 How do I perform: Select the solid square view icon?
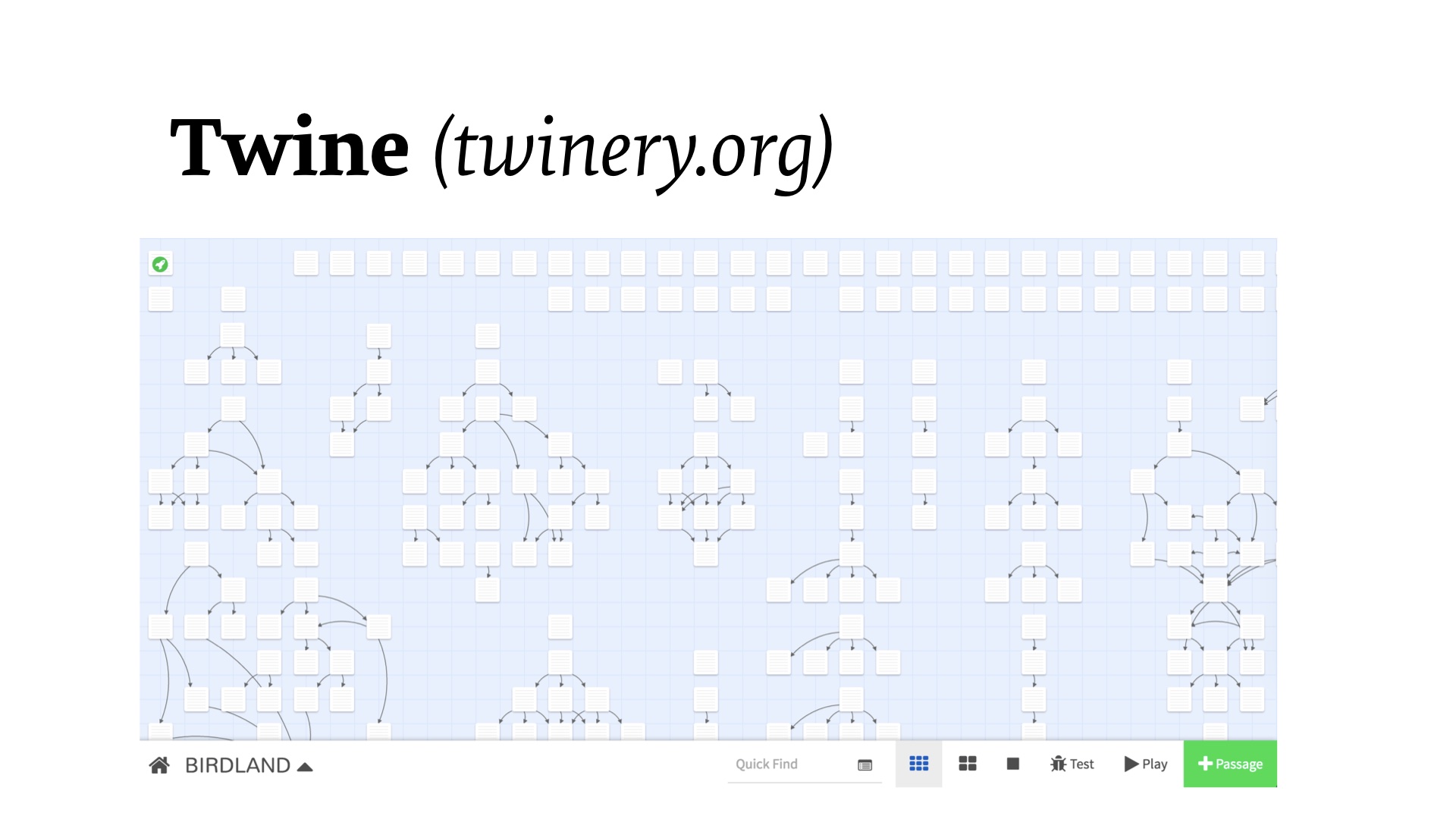pyautogui.click(x=1013, y=764)
